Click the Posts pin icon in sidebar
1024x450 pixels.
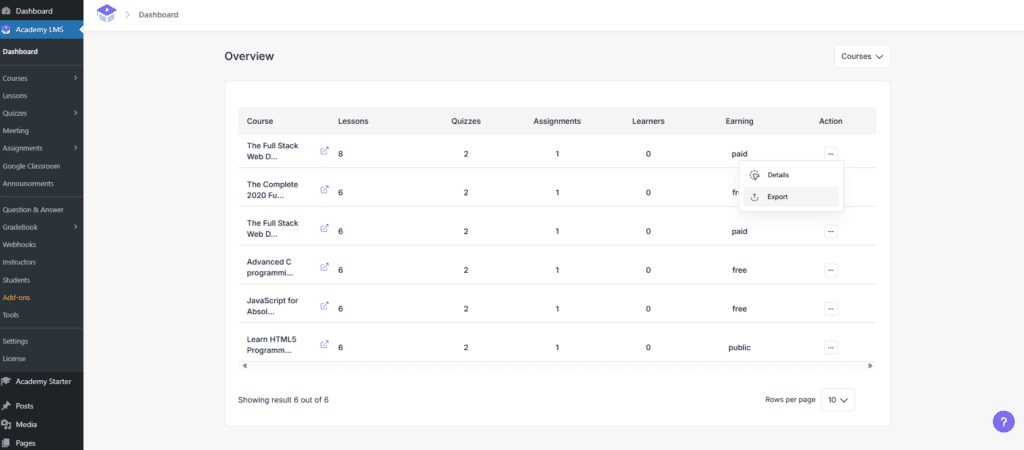7,406
